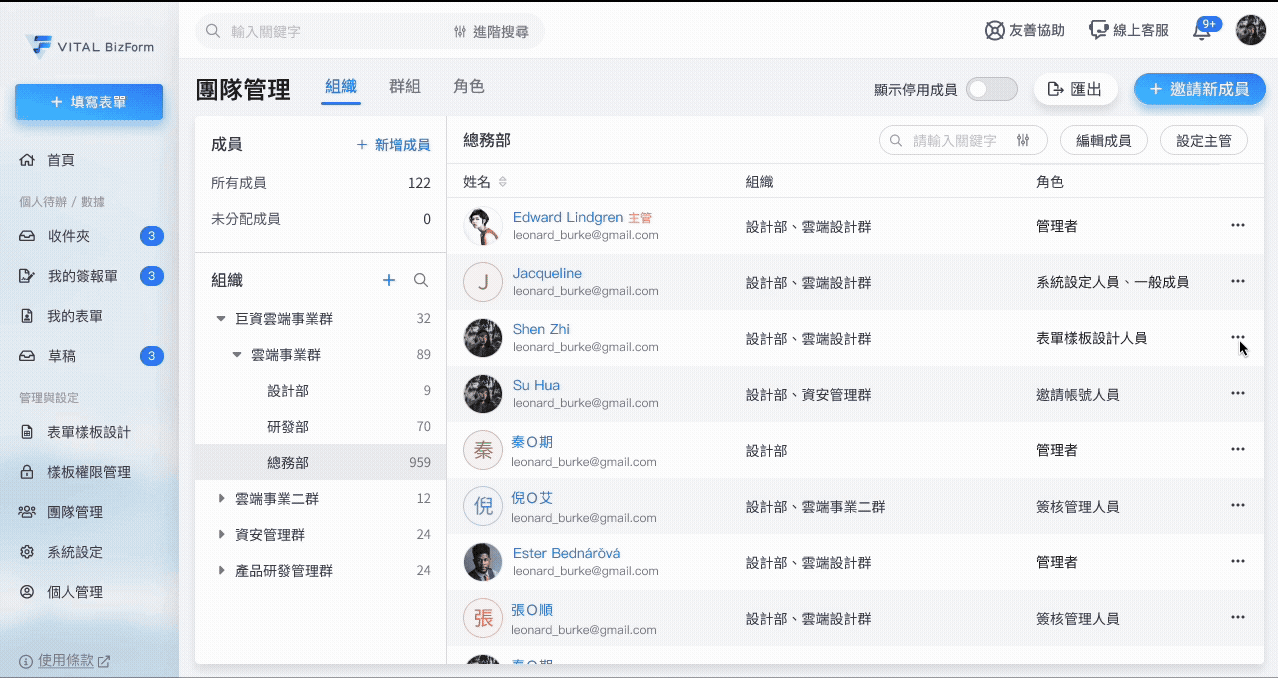Open the friendly assistance lifebuoy icon

994,30
